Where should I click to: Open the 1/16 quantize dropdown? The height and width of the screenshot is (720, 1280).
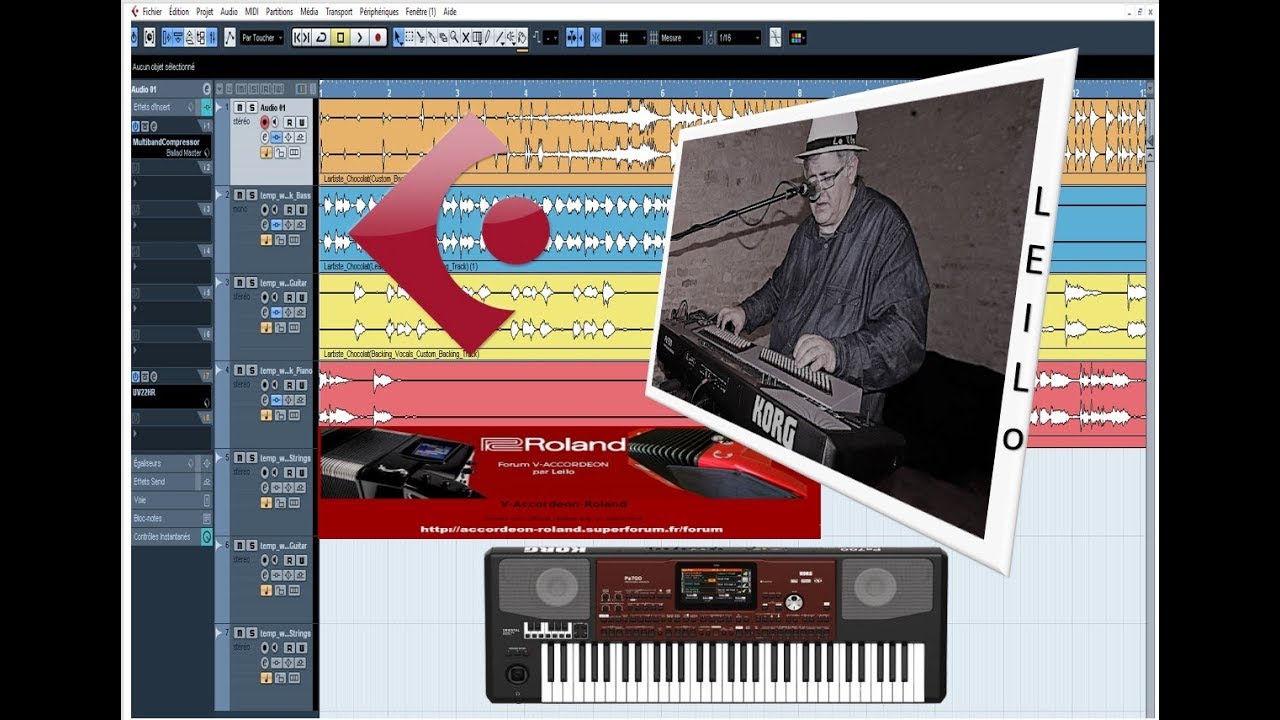click(x=739, y=37)
